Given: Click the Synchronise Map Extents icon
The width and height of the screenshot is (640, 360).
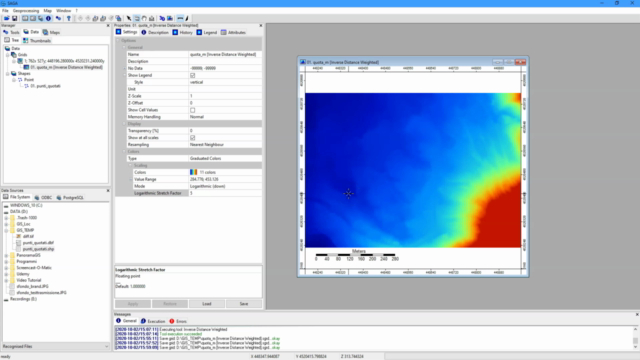Looking at the screenshot, I should pos(118,18).
